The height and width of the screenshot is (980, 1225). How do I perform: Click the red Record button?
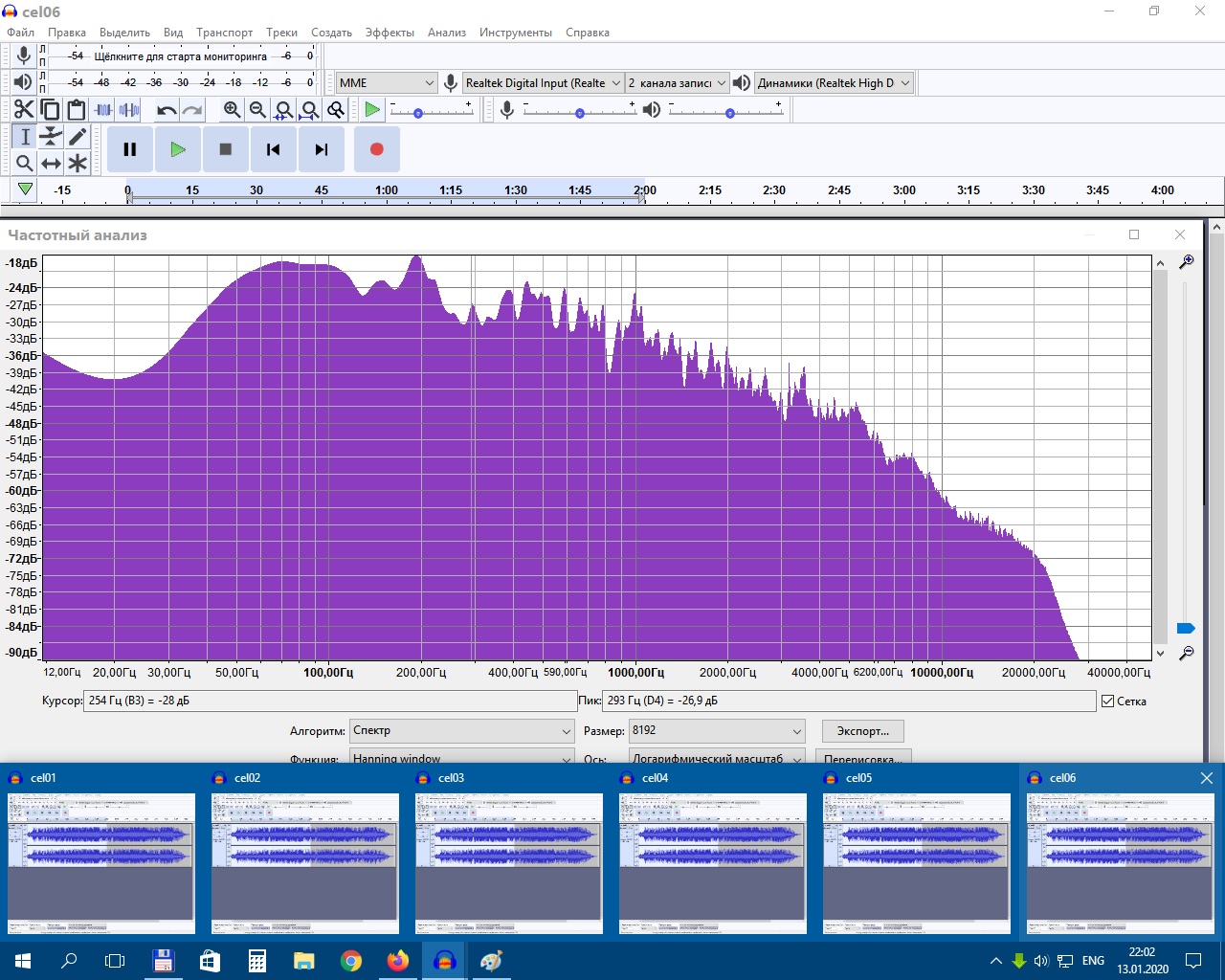click(x=376, y=149)
